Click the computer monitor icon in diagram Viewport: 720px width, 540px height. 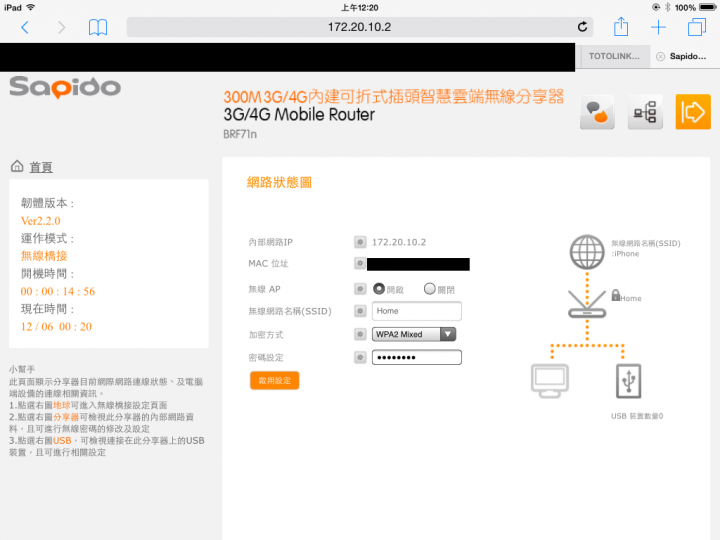click(x=550, y=382)
